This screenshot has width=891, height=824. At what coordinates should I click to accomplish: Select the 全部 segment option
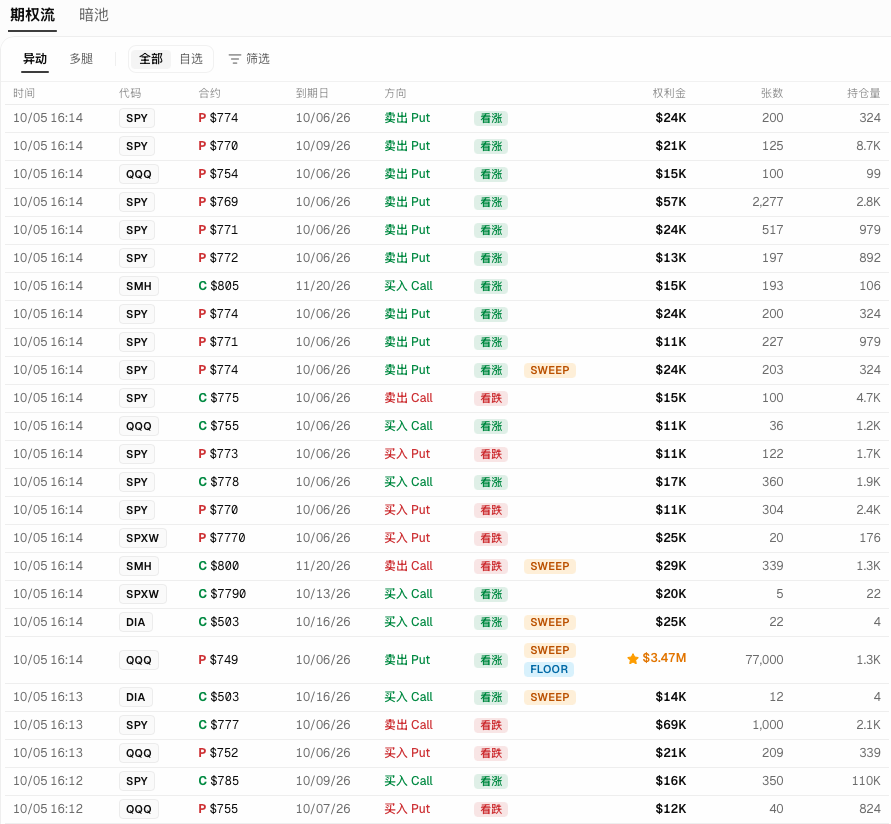(151, 59)
